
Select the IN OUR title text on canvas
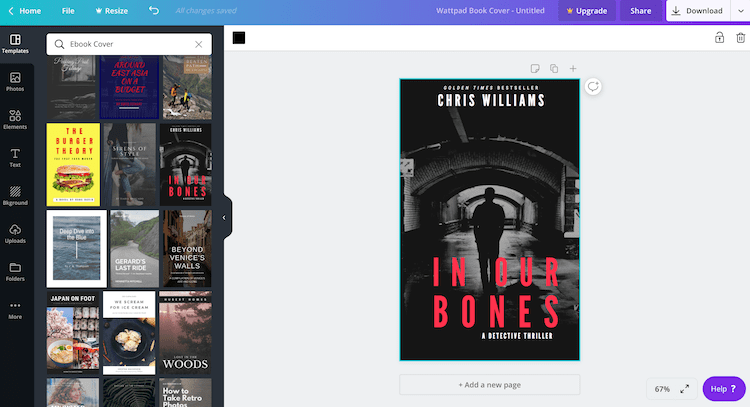point(496,271)
